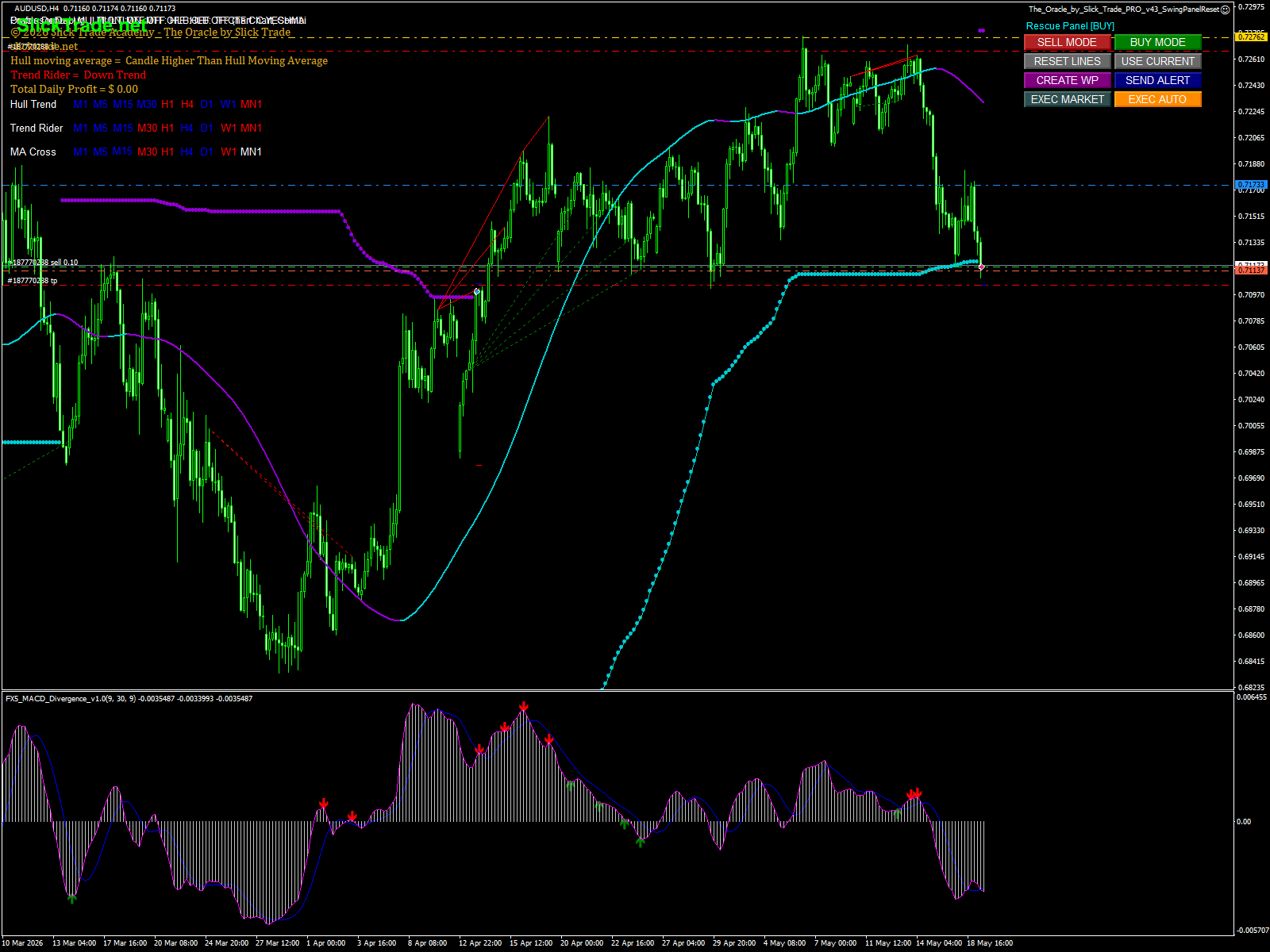This screenshot has width=1270, height=952.
Task: Click the leftmost green up arrow in MACD panel
Action: click(x=72, y=898)
